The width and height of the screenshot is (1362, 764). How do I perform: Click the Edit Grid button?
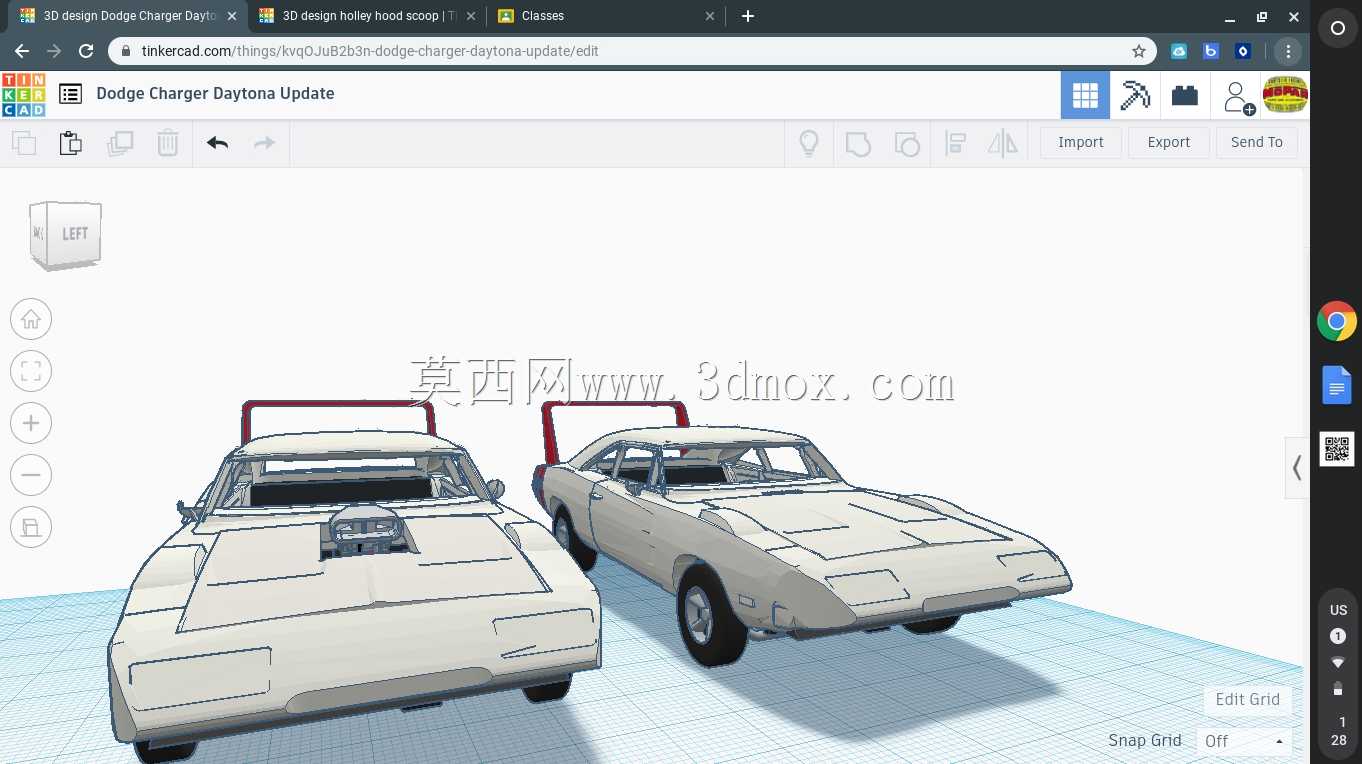coord(1247,699)
